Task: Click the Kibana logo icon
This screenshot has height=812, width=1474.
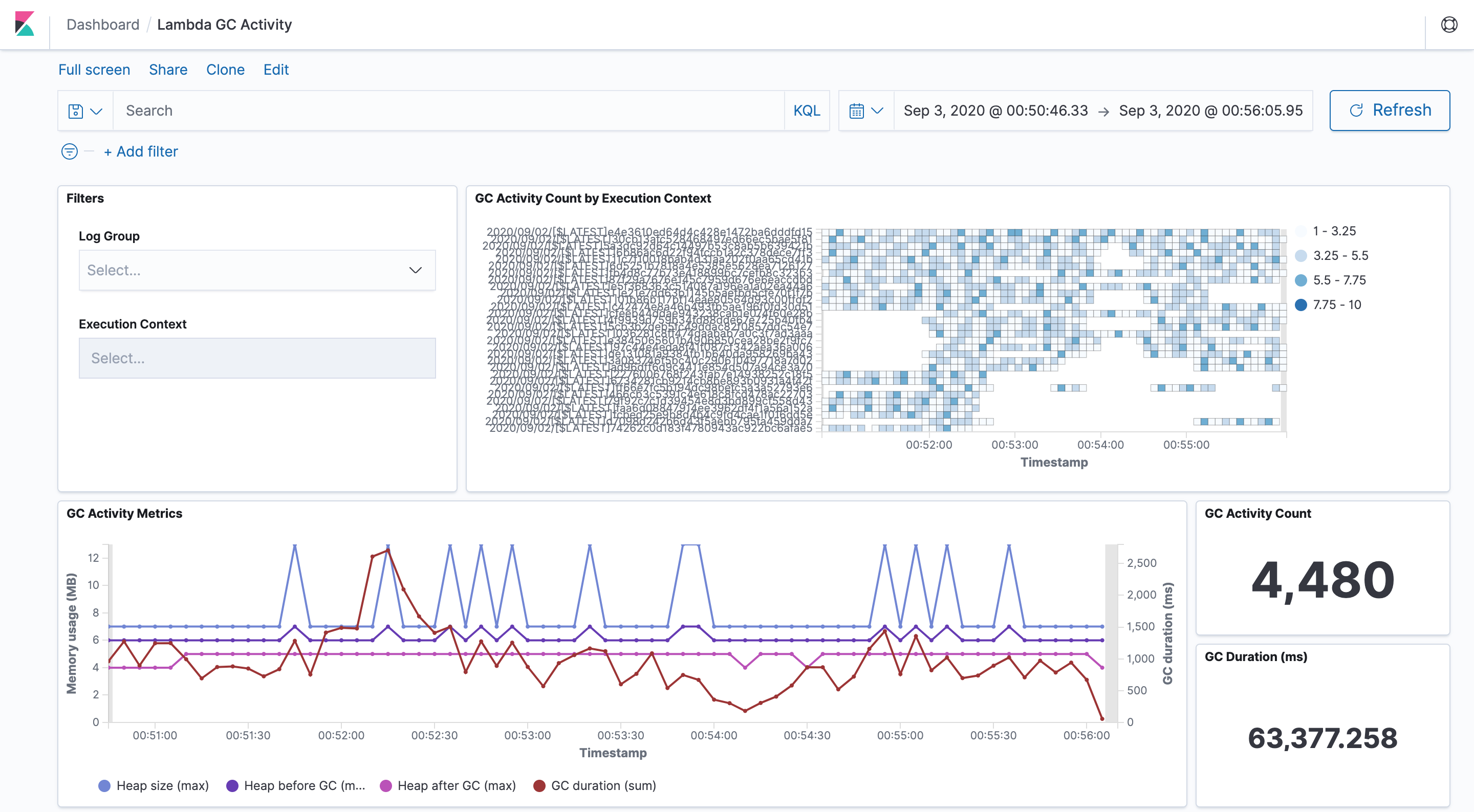Action: pyautogui.click(x=25, y=24)
